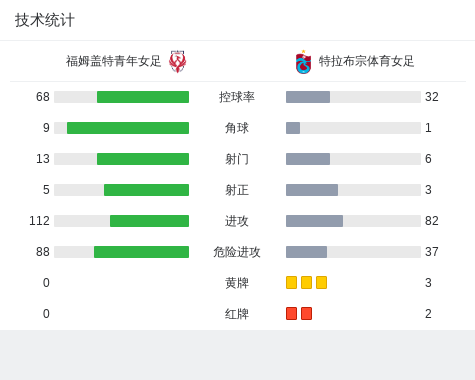Click the gray 控球率 bar for away team
The image size is (475, 380).
pos(308,97)
